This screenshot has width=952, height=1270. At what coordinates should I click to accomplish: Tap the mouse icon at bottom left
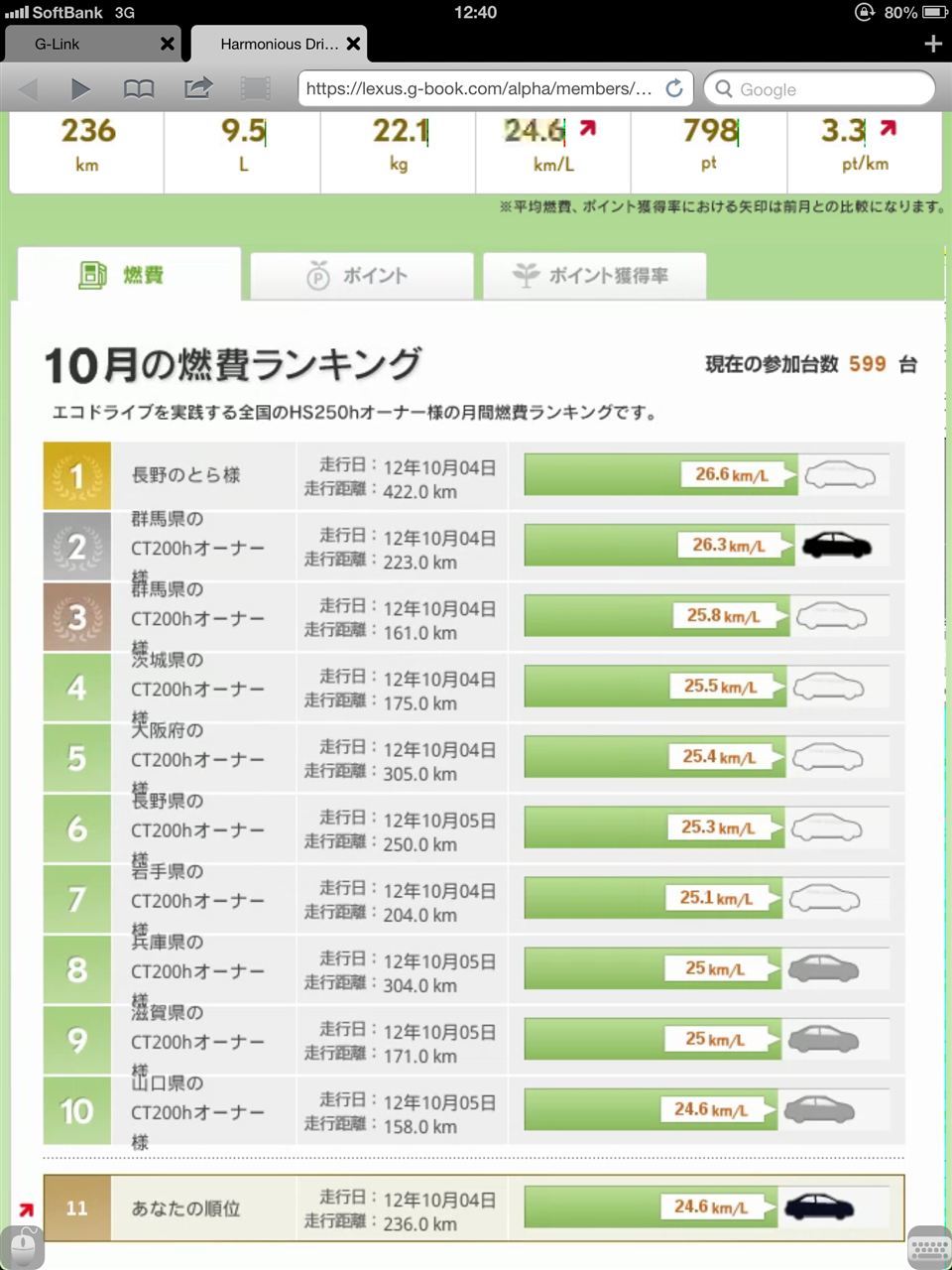click(22, 1246)
